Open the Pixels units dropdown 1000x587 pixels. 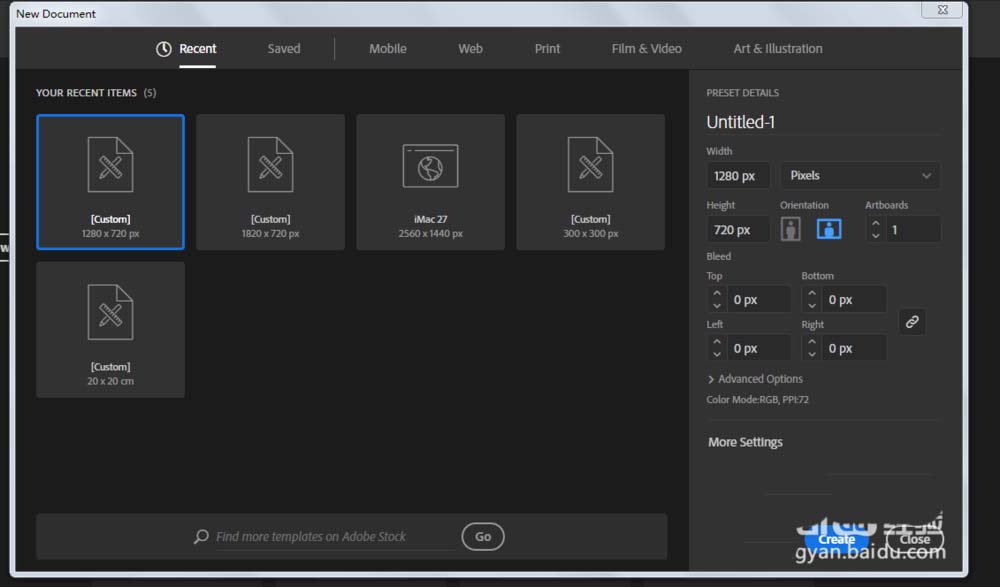(860, 176)
